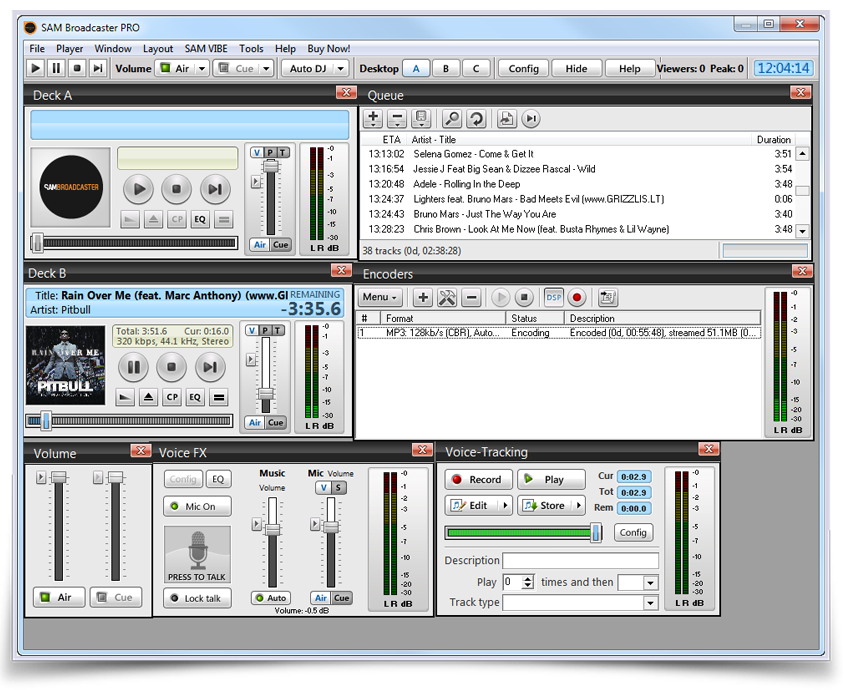
Task: Open the Encoders Menu dropdown
Action: coord(380,298)
